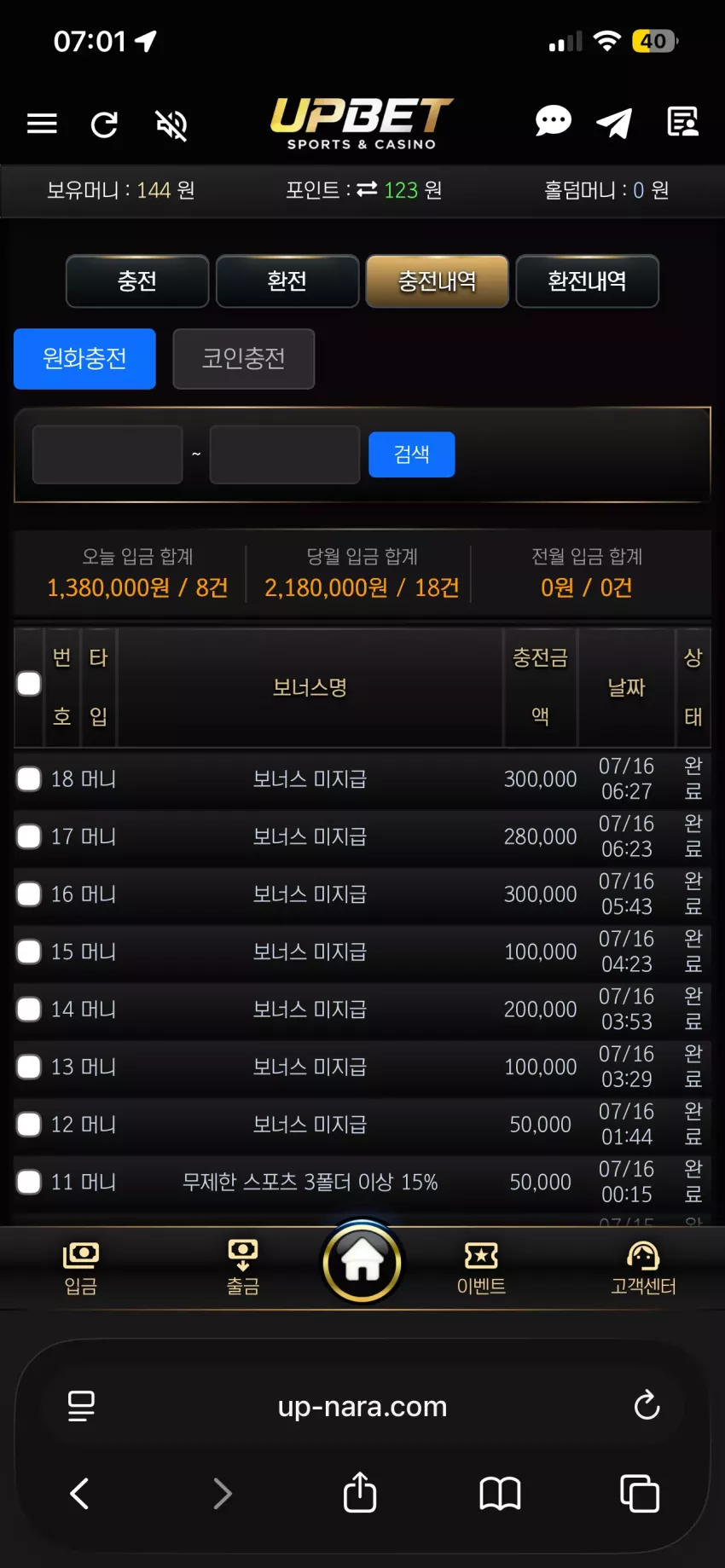725x1568 pixels.
Task: Open 이벤트 events in the bottom bar
Action: click(481, 1268)
